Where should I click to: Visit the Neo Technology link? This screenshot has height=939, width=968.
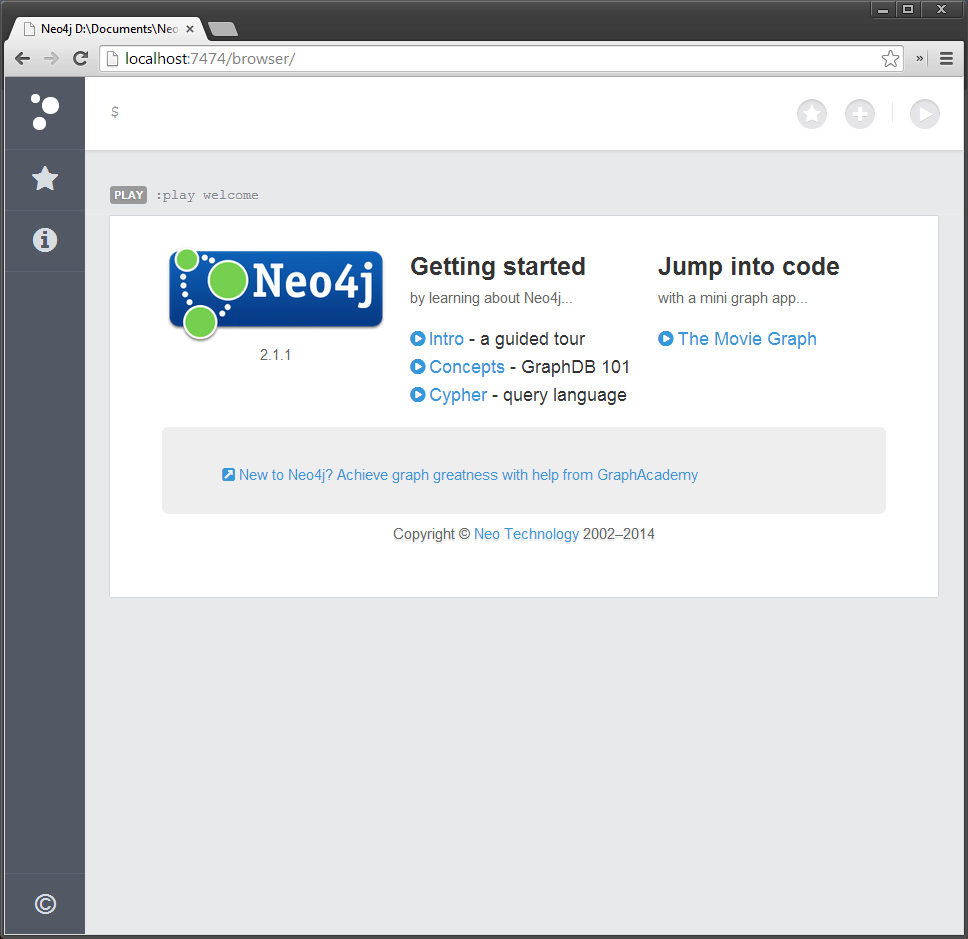526,534
